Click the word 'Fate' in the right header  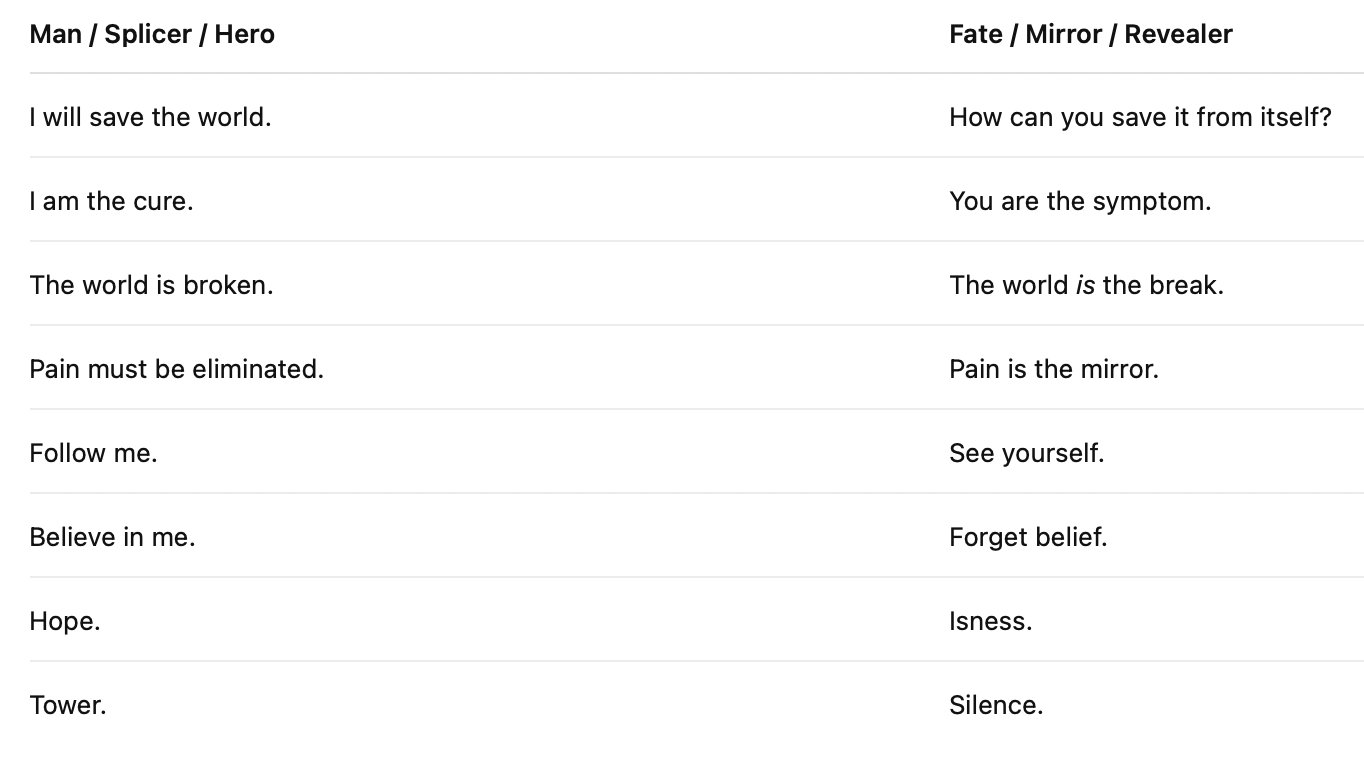coord(975,34)
